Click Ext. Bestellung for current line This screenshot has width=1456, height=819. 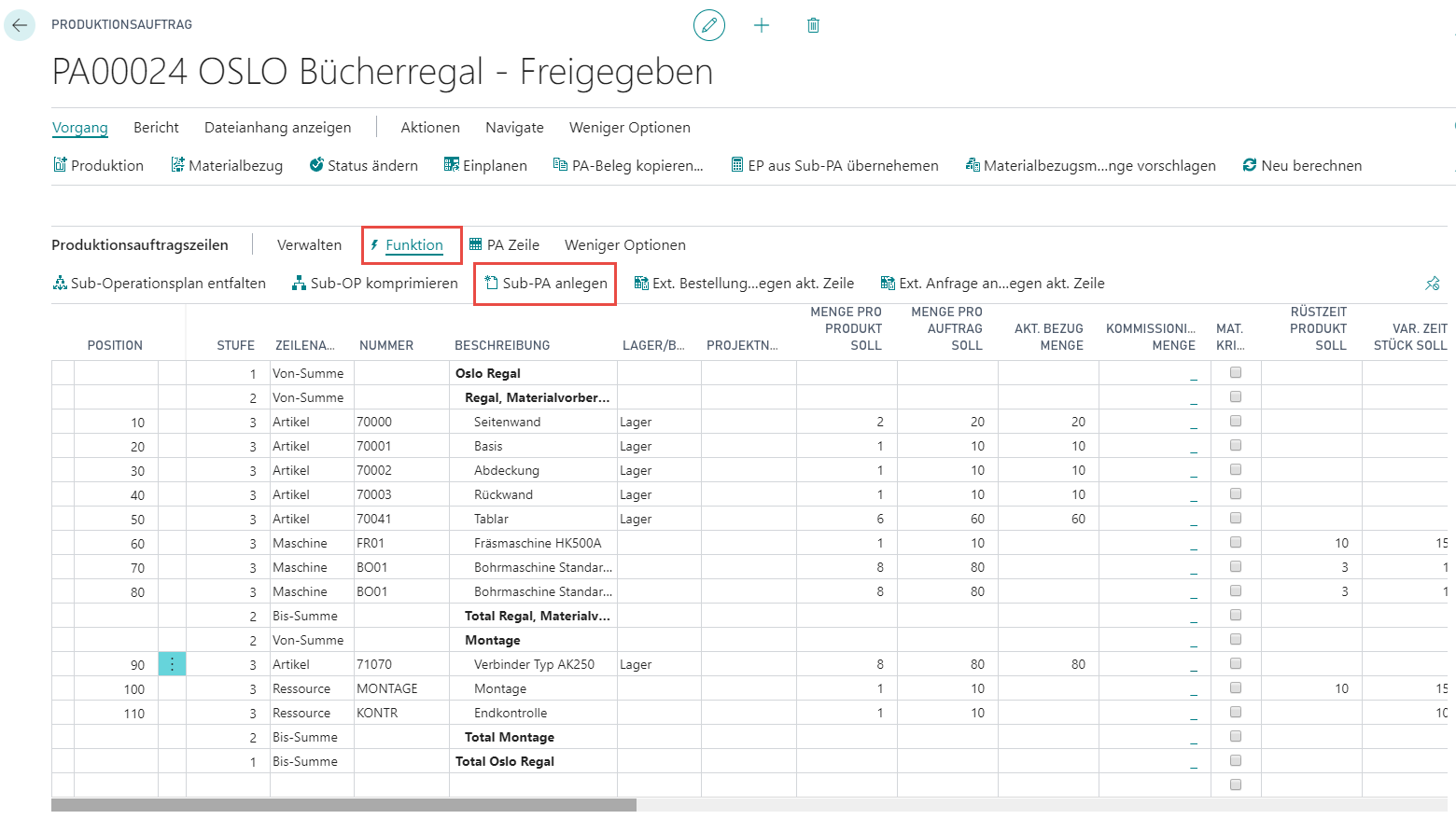coord(744,283)
